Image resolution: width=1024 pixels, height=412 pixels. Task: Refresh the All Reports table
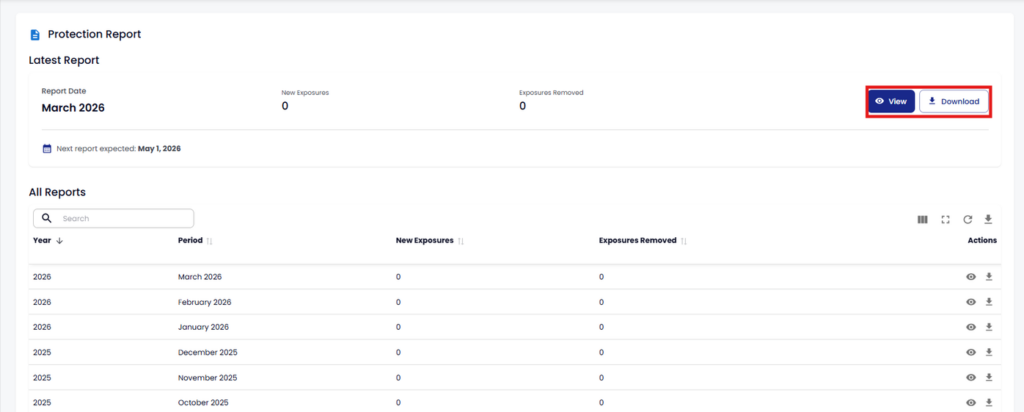[x=968, y=219]
